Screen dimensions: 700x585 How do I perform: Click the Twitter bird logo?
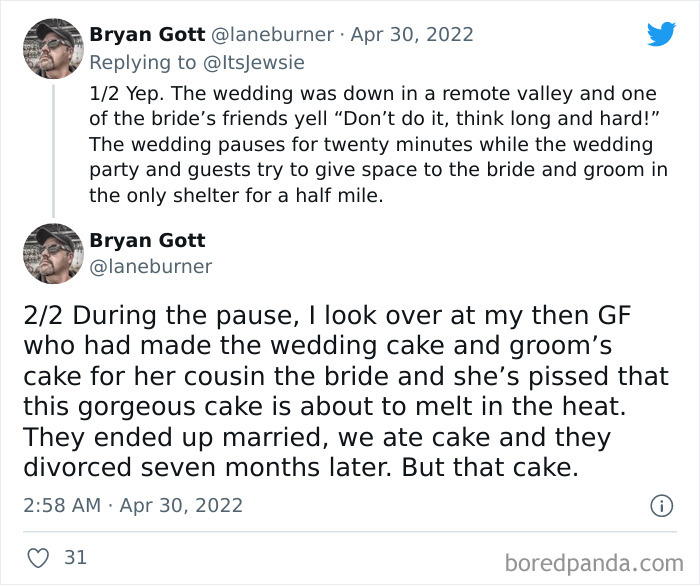[661, 34]
